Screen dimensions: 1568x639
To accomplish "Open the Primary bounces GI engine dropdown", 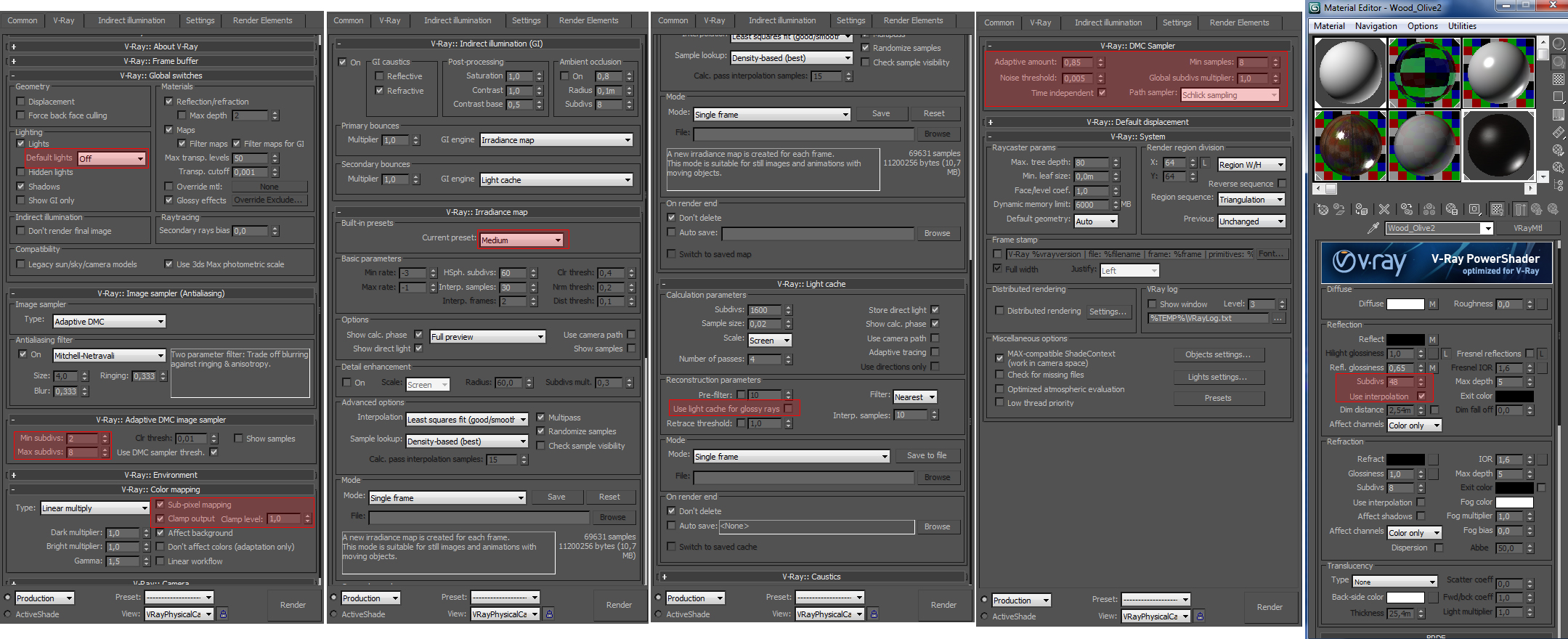I will pyautogui.click(x=556, y=140).
